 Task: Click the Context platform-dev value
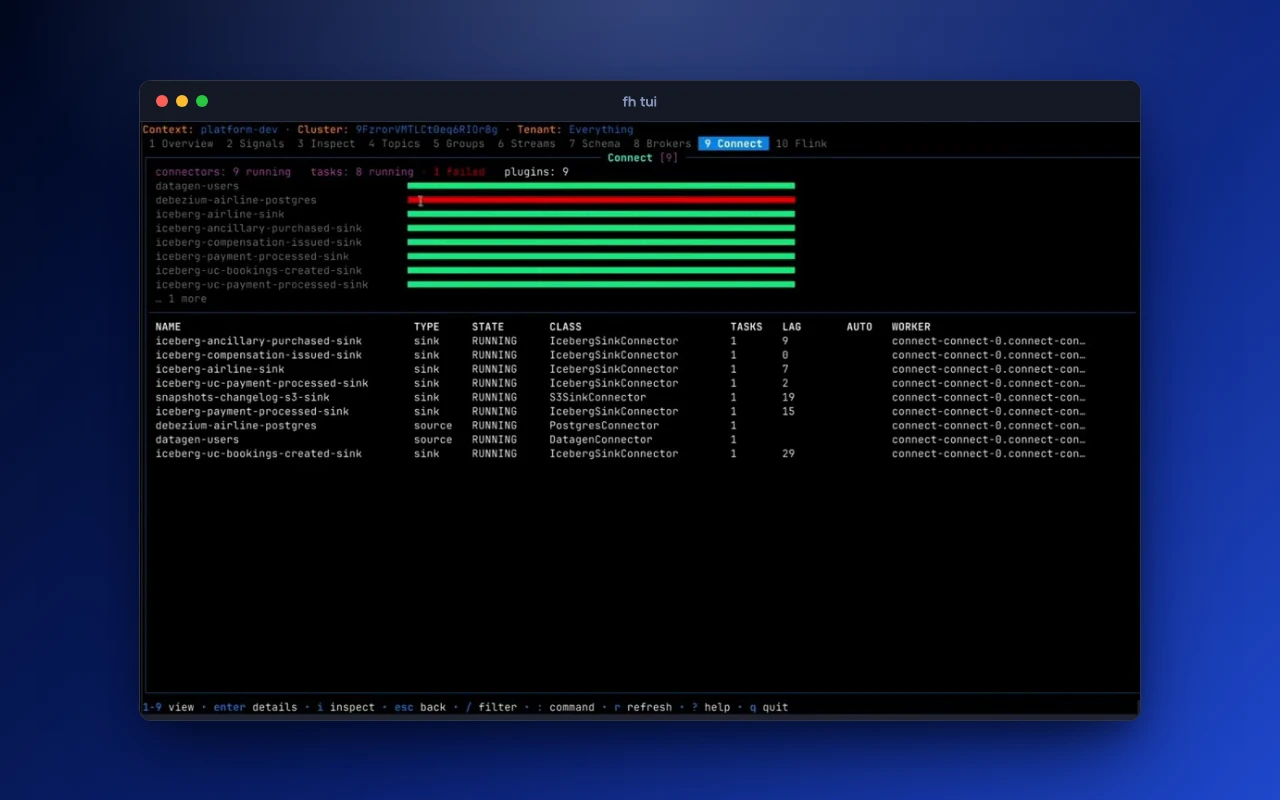point(239,130)
